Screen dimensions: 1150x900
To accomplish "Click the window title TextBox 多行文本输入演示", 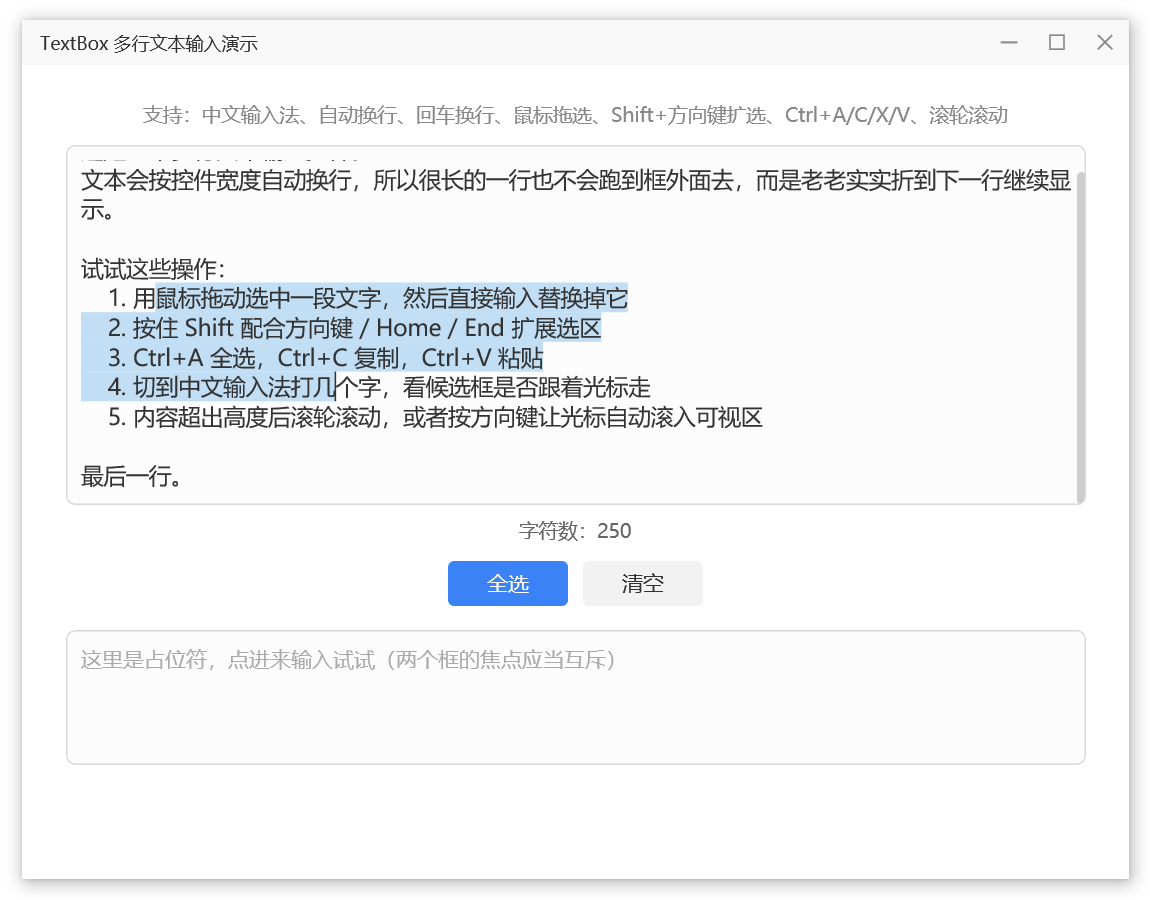I will 149,43.
